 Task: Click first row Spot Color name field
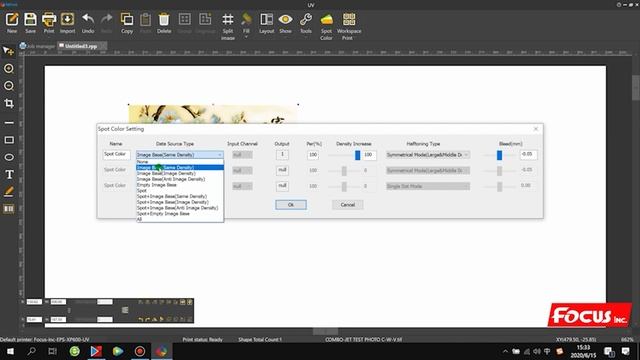116,155
